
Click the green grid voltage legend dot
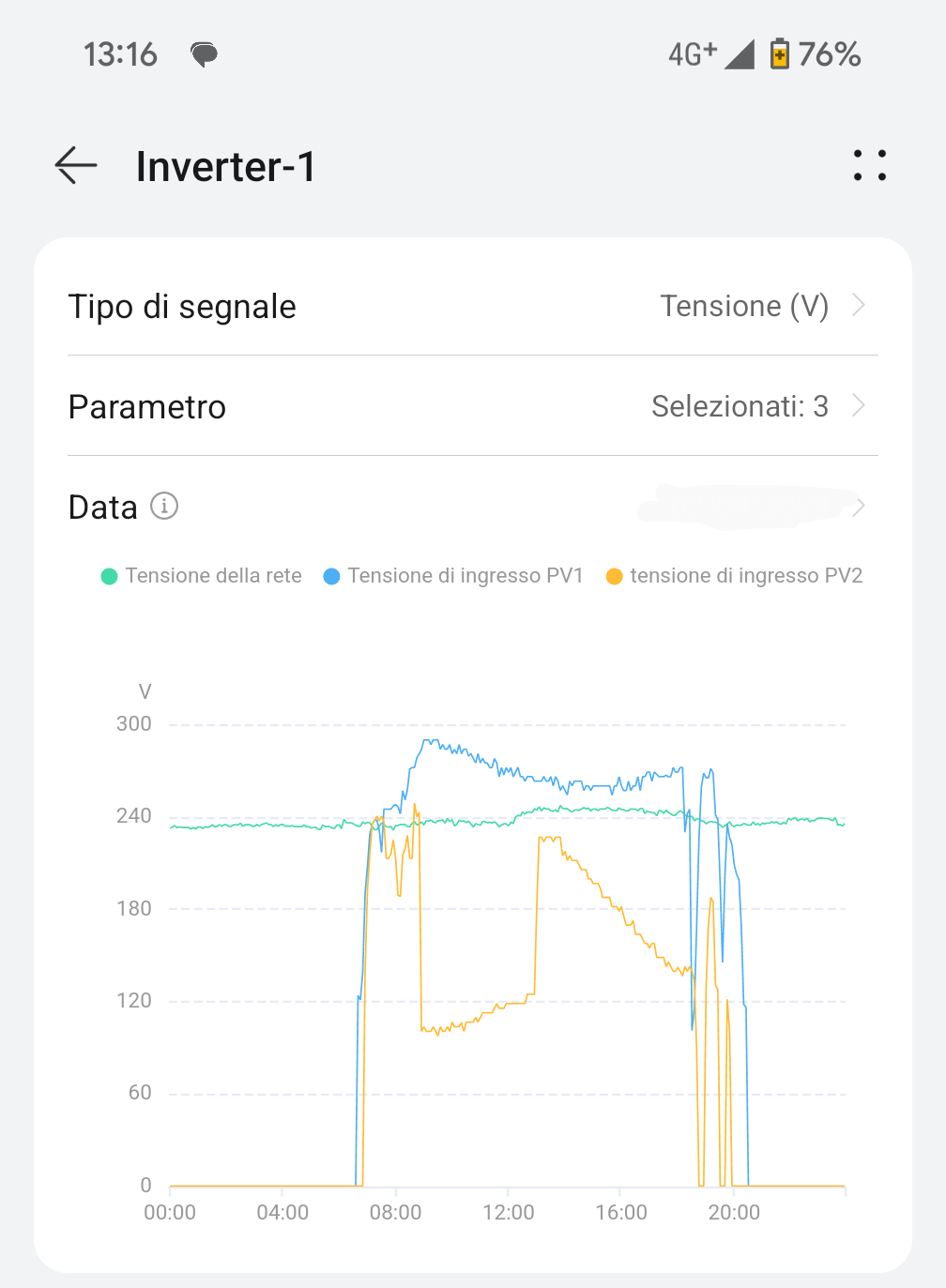[110, 576]
